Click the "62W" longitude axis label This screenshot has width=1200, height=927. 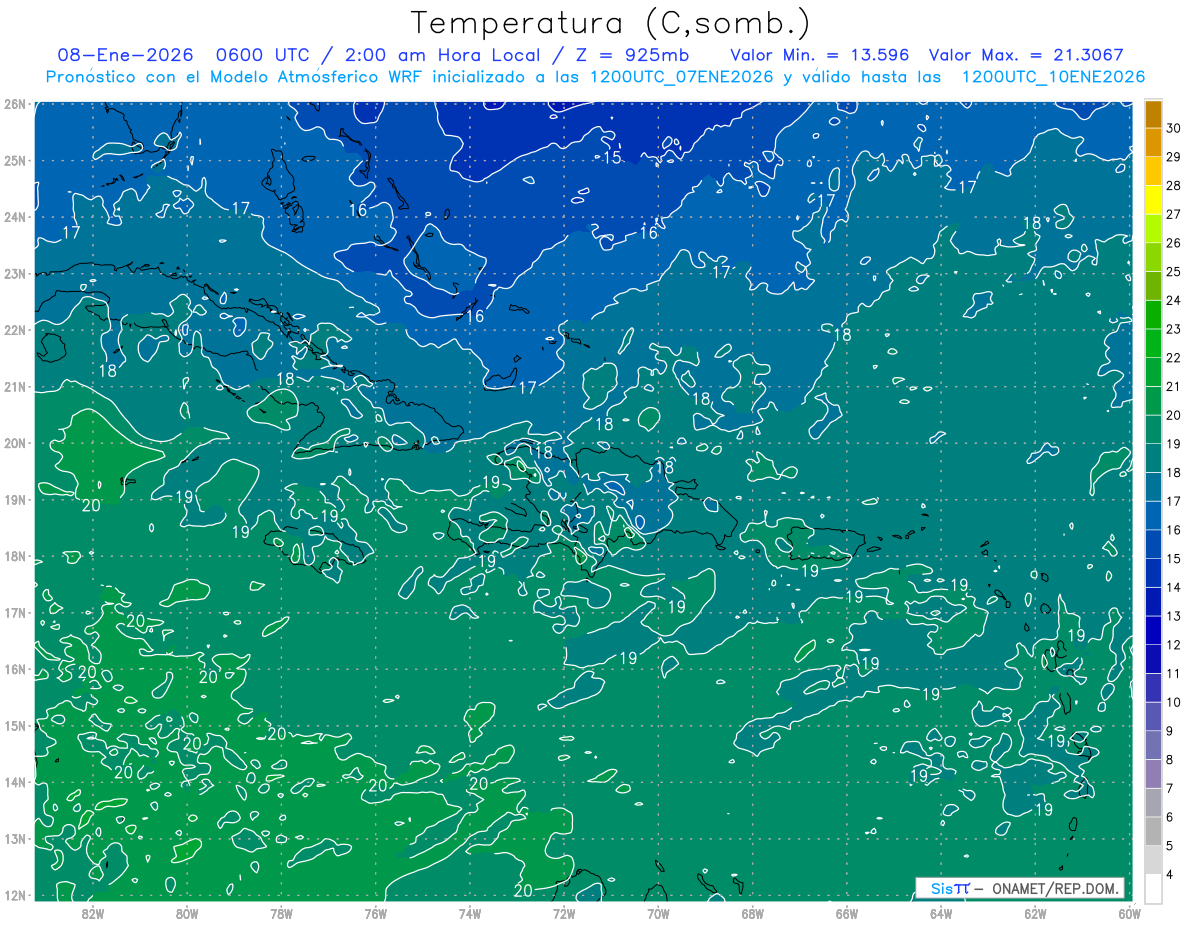click(x=1035, y=913)
